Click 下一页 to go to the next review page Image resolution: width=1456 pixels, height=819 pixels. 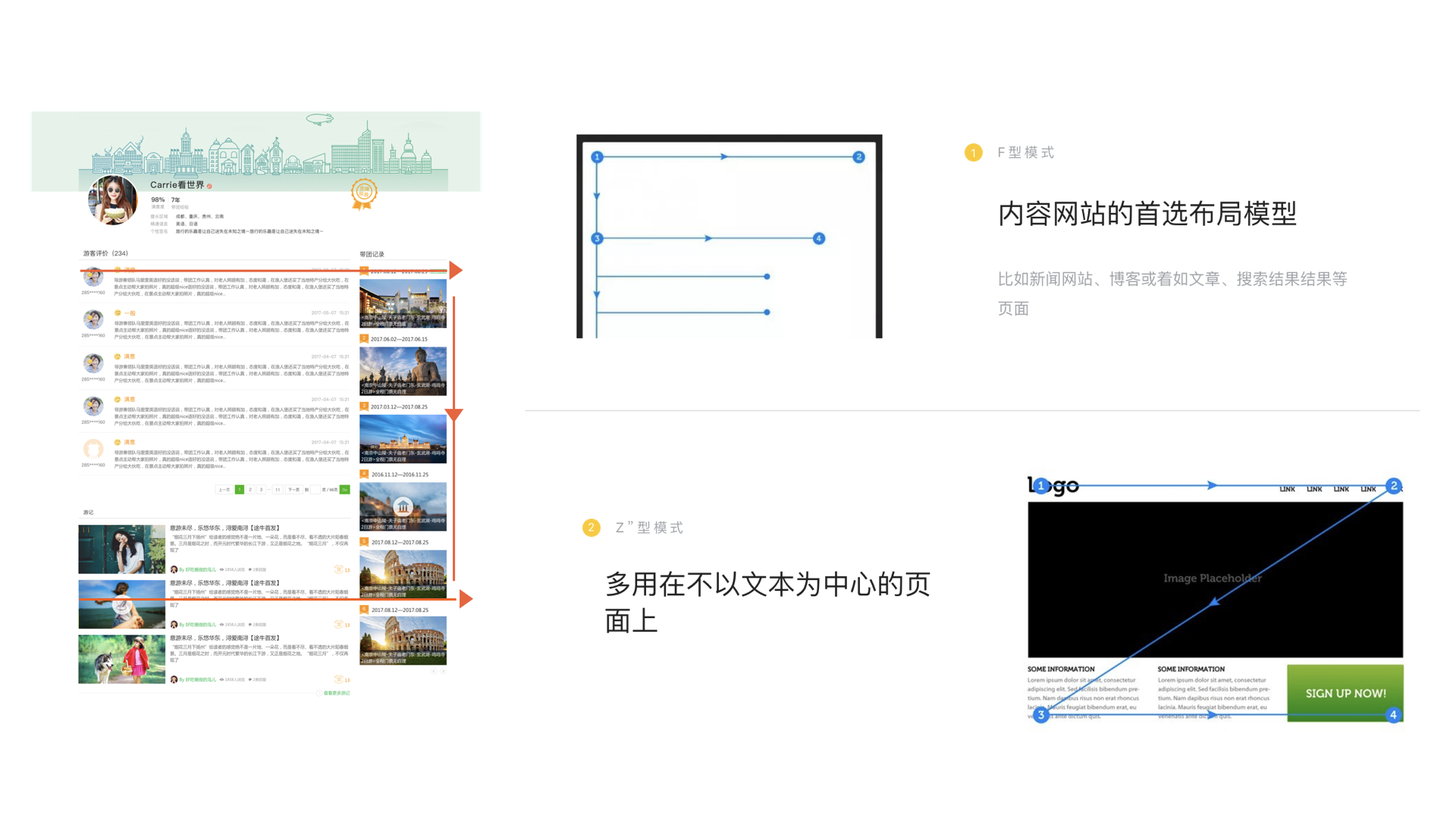point(293,489)
